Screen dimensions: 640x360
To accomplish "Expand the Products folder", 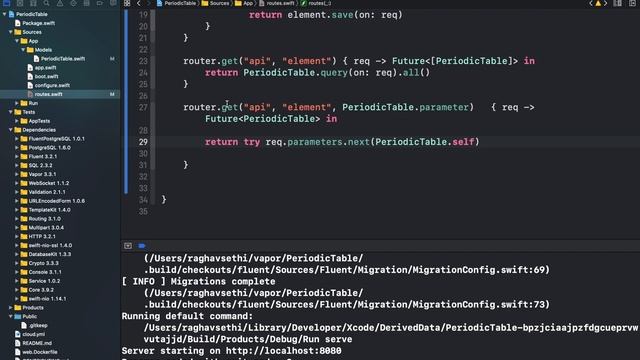I will [x=11, y=308].
